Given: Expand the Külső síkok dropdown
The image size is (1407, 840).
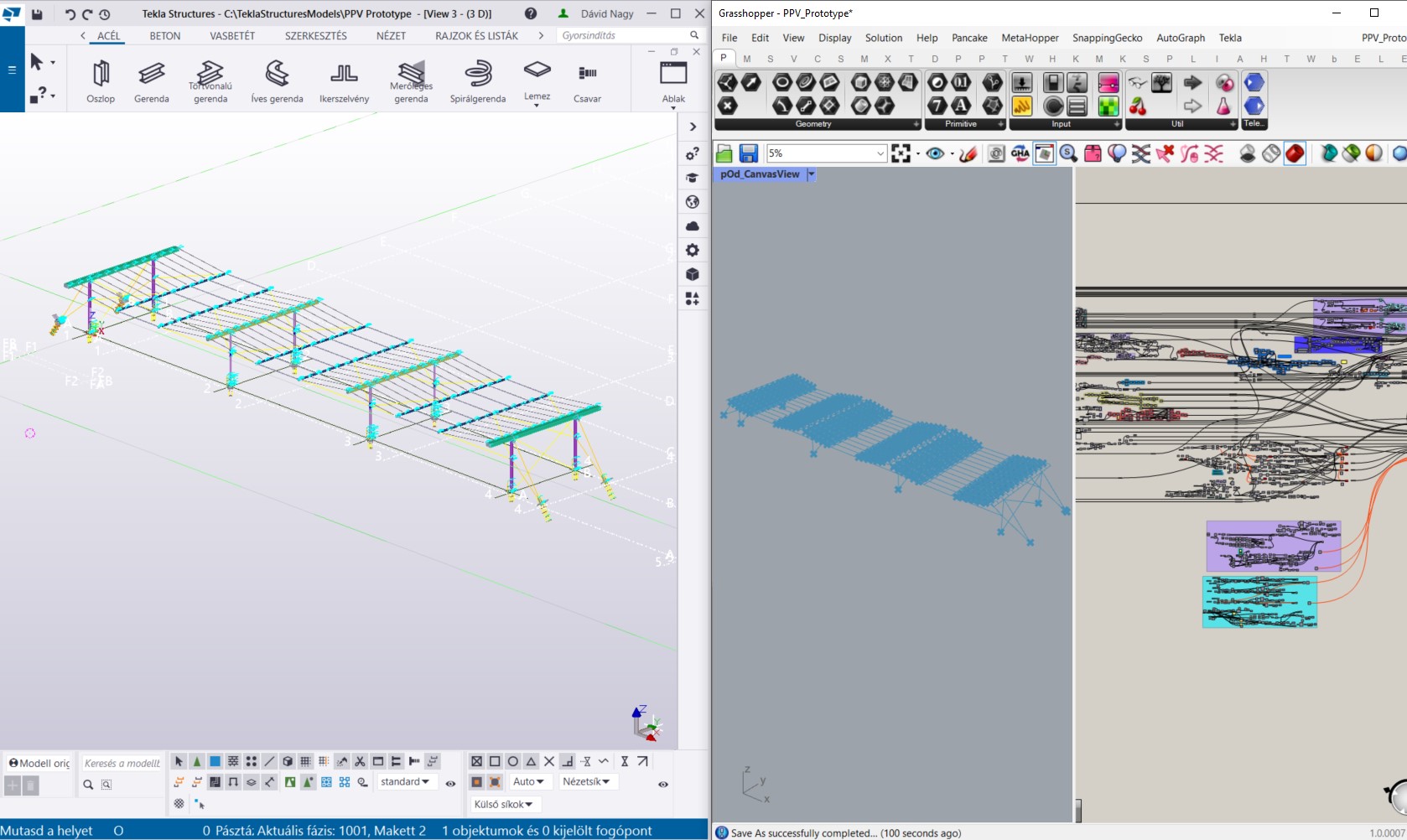Looking at the screenshot, I should tap(504, 804).
